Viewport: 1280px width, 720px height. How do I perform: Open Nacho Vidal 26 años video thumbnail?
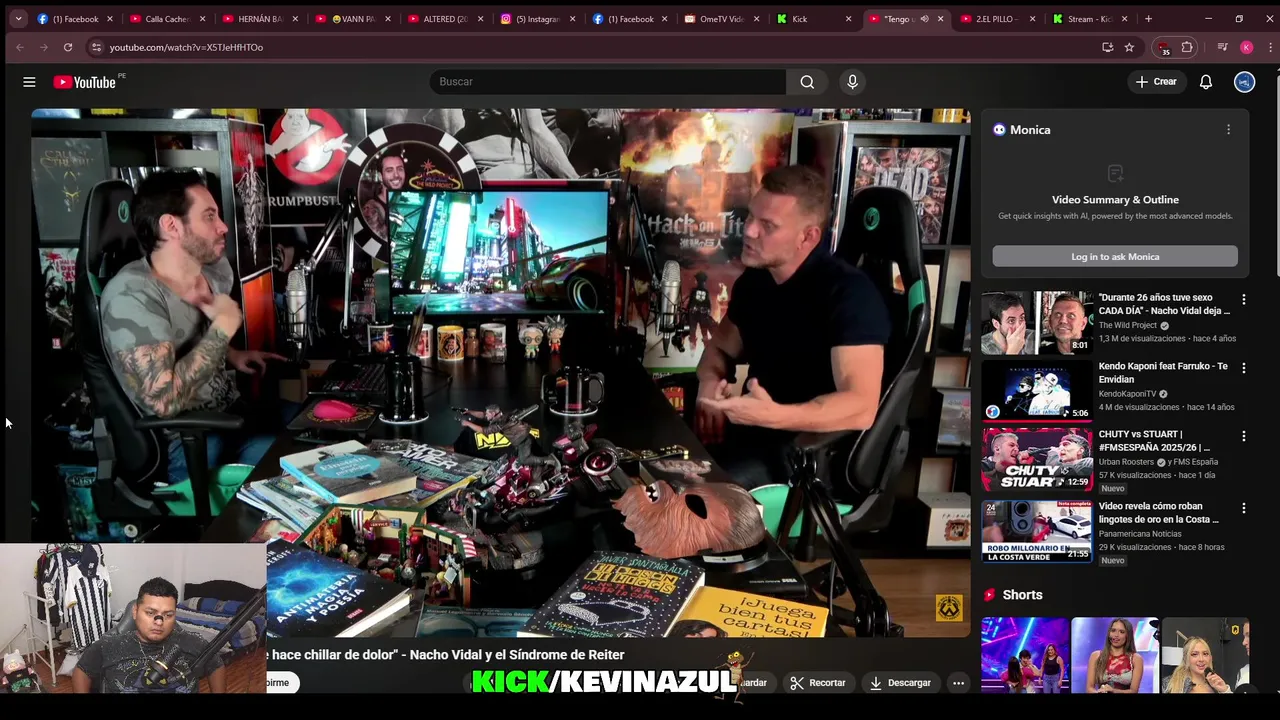(1036, 323)
